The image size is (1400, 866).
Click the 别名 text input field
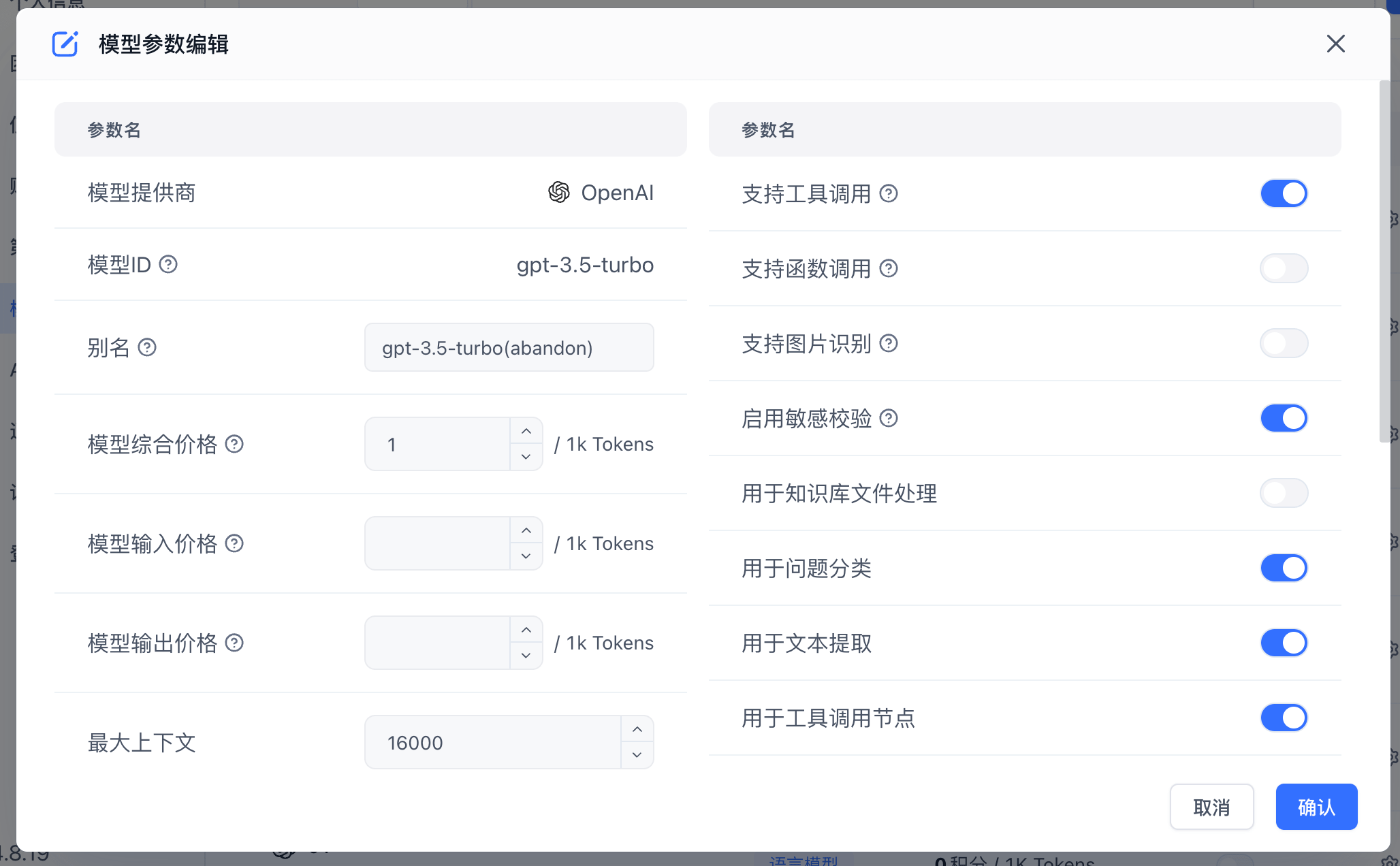click(509, 347)
